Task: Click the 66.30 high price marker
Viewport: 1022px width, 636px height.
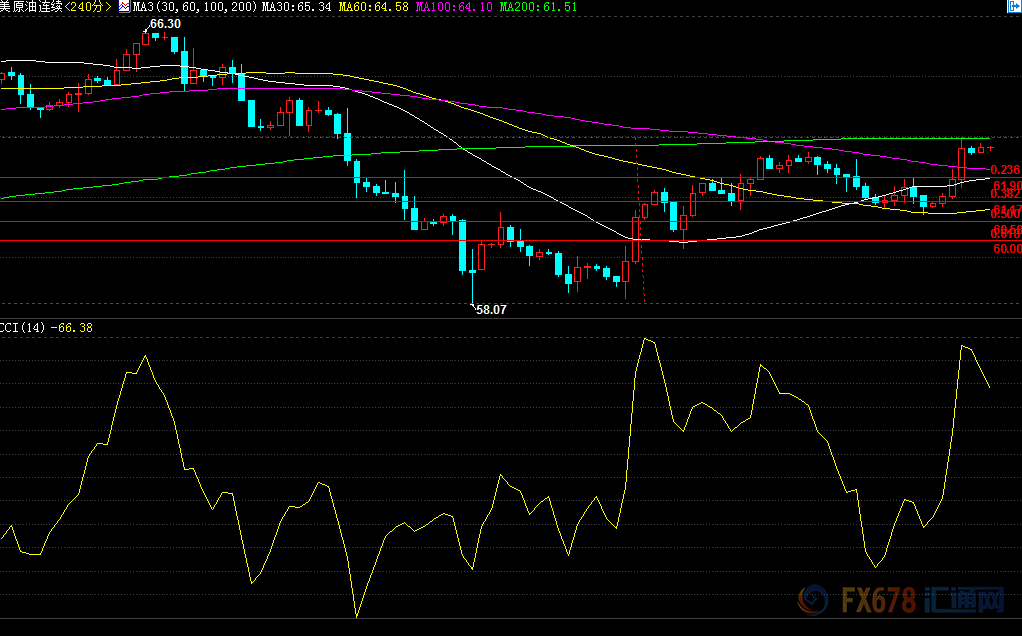Action: click(x=165, y=24)
